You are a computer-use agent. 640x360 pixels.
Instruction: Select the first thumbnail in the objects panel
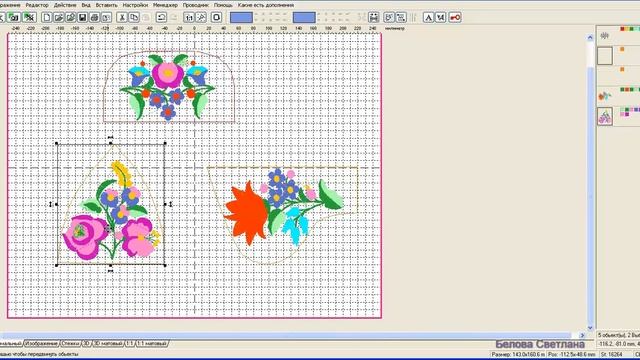coord(605,36)
